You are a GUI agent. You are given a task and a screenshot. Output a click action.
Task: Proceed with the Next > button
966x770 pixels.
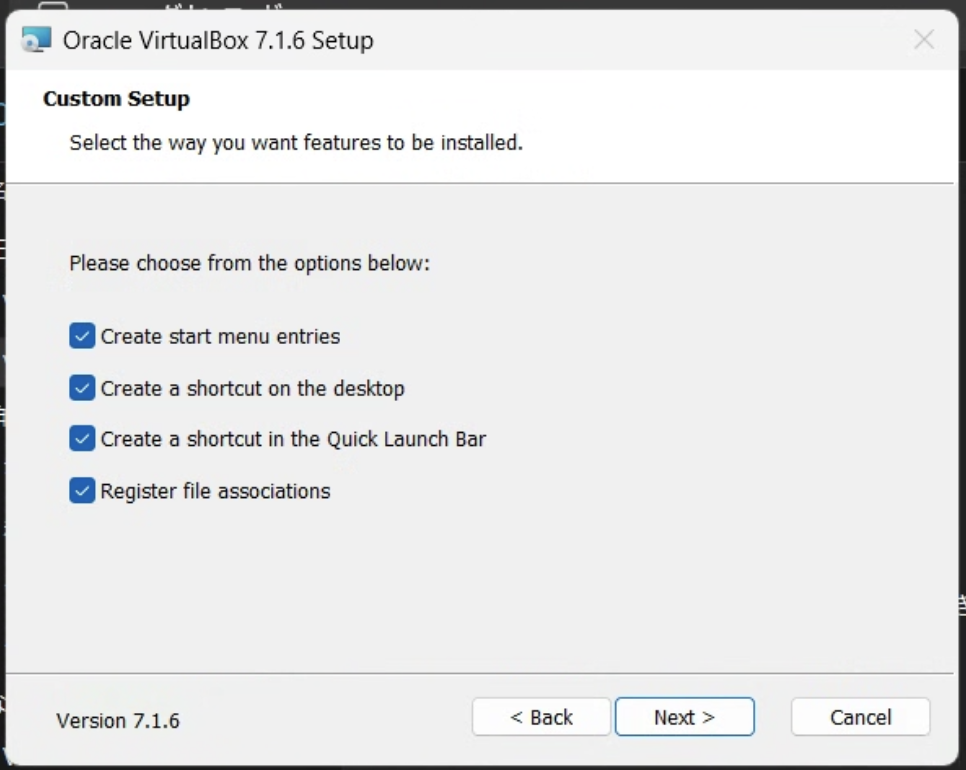pyautogui.click(x=684, y=717)
